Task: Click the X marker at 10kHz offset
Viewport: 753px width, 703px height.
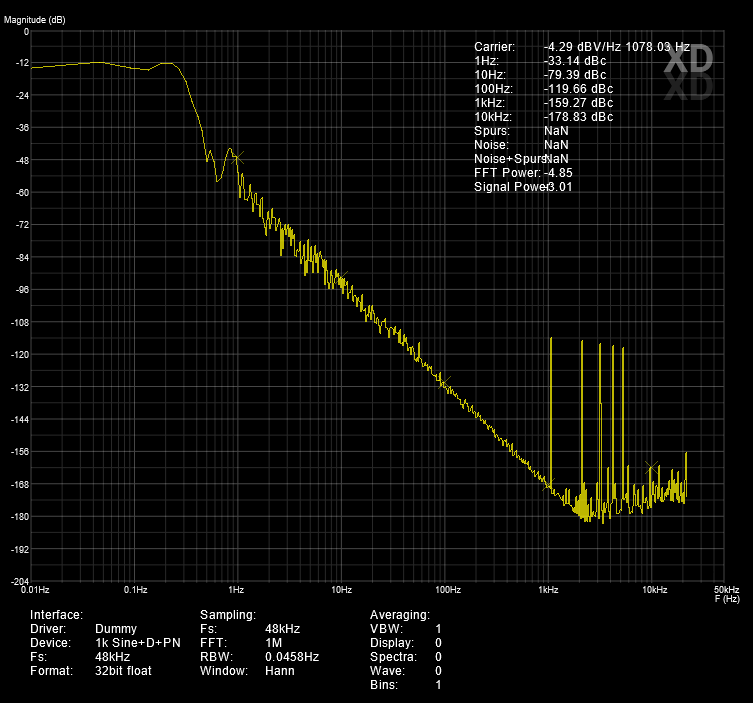Action: (x=652, y=467)
